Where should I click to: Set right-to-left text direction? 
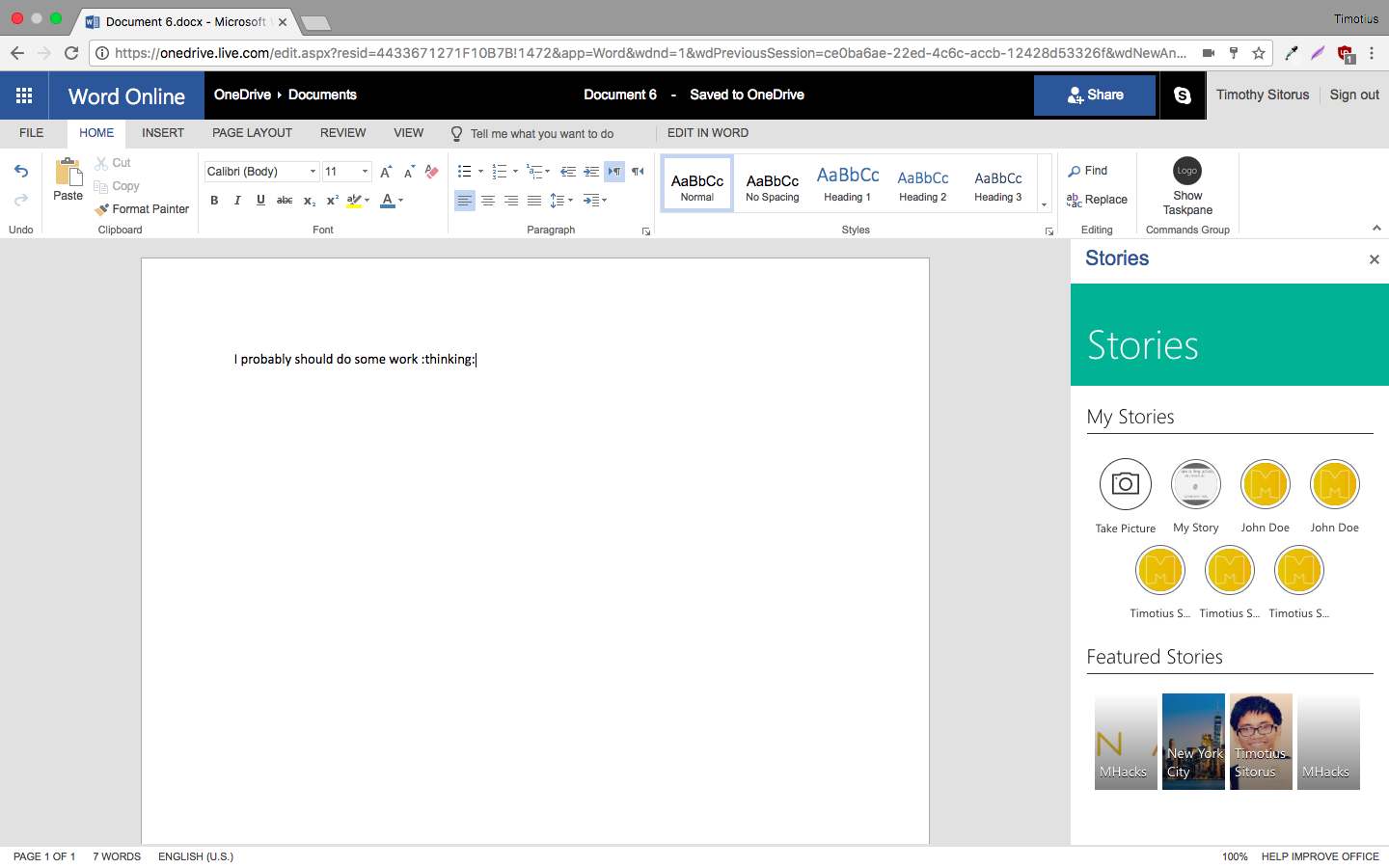(638, 172)
